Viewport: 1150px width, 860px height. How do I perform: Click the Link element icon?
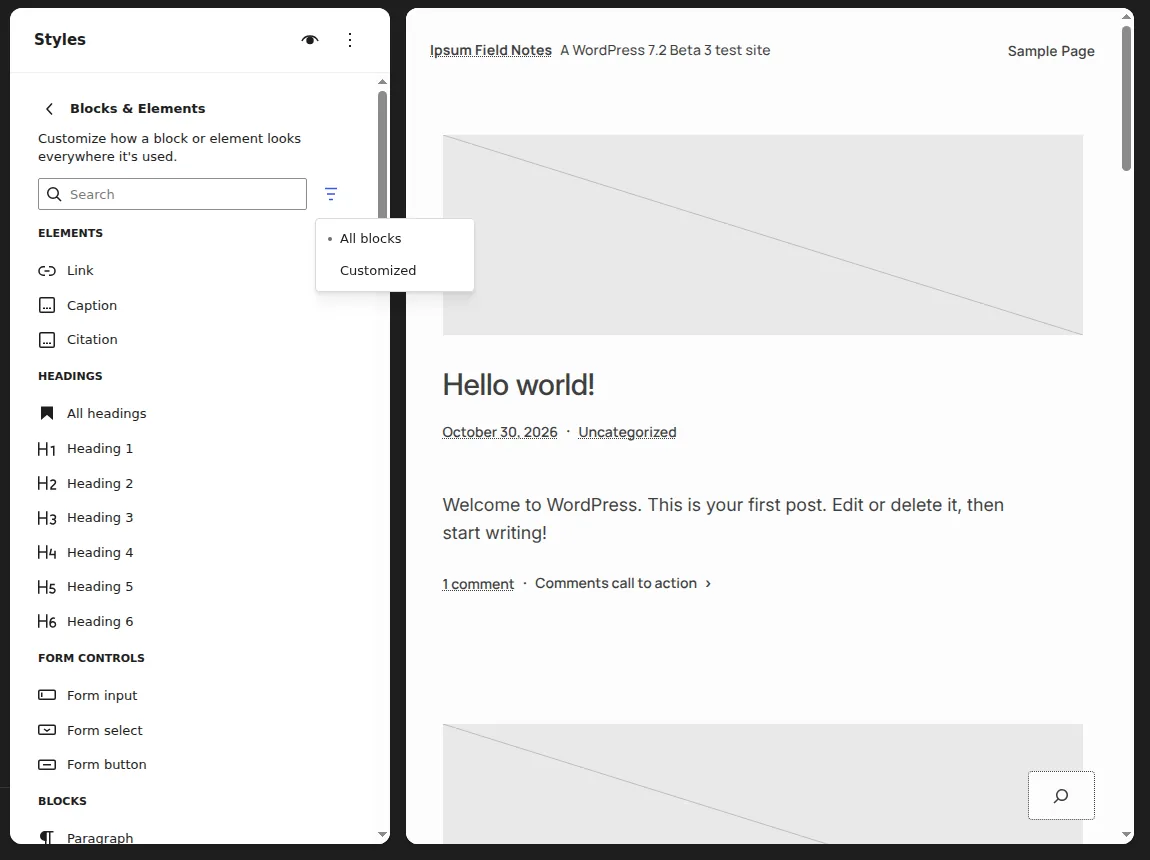tap(47, 271)
